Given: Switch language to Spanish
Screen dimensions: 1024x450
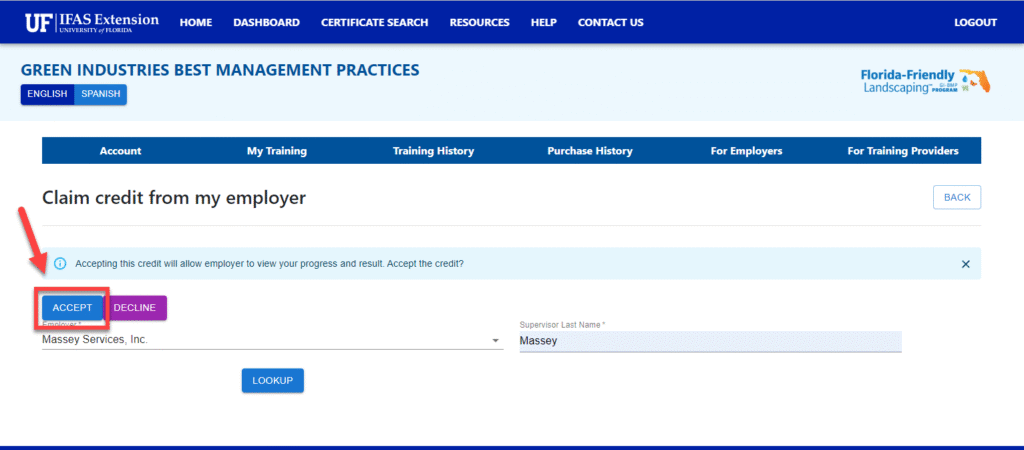Looking at the screenshot, I should click(101, 94).
